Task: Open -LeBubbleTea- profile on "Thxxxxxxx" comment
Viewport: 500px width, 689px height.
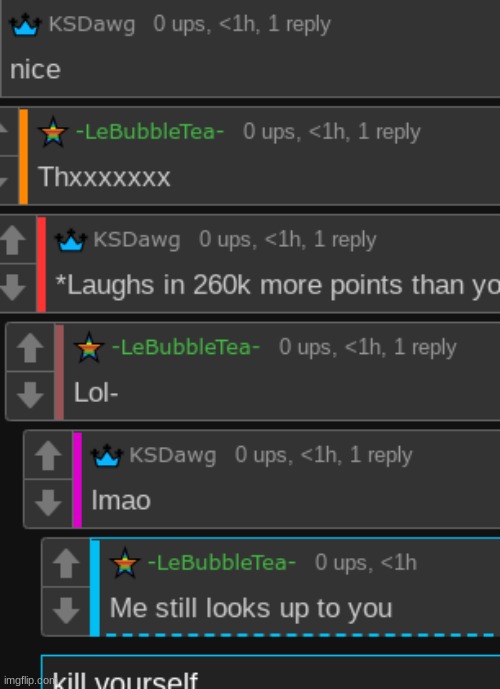Action: click(x=150, y=131)
